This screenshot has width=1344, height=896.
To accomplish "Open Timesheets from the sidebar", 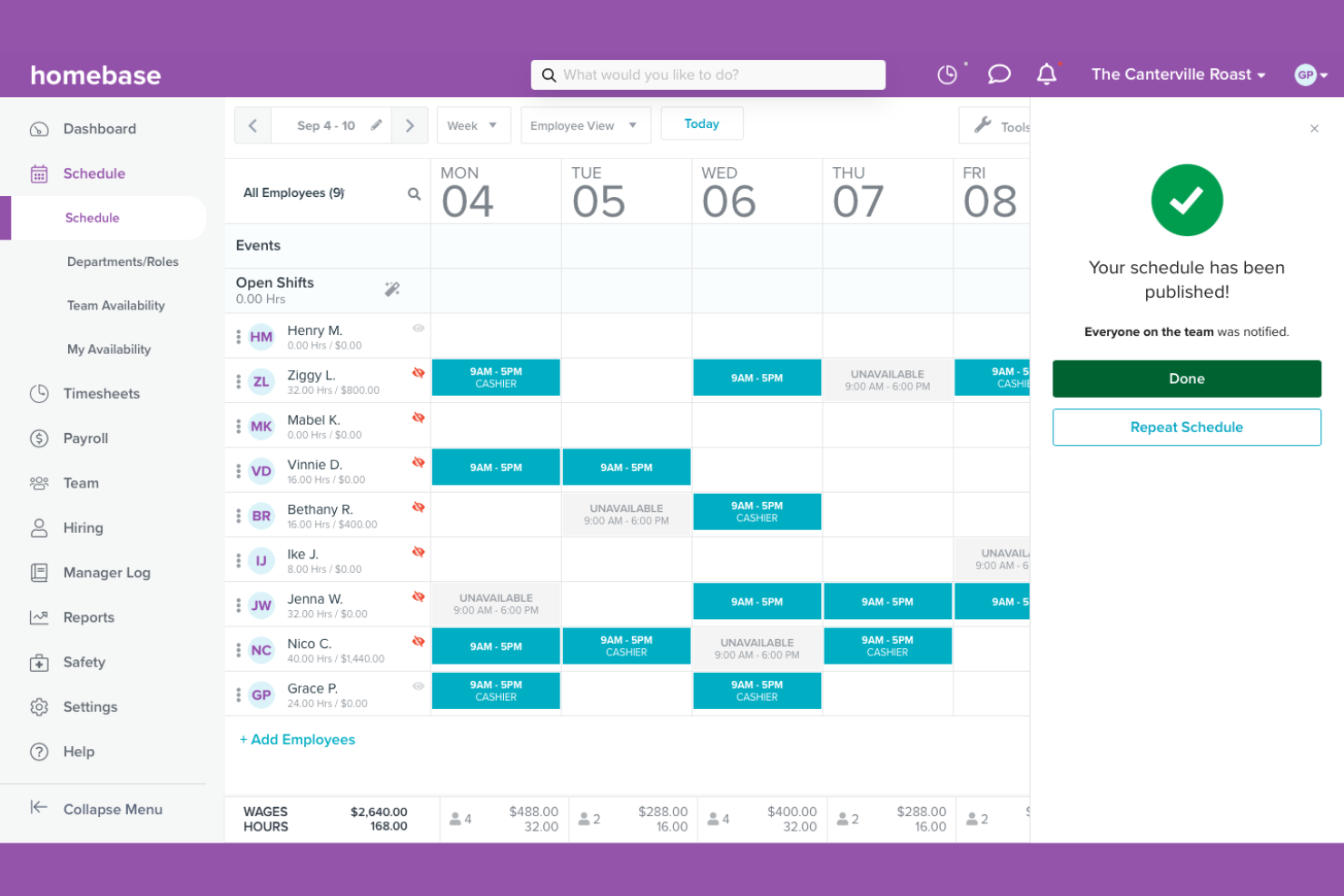I will pos(101,393).
